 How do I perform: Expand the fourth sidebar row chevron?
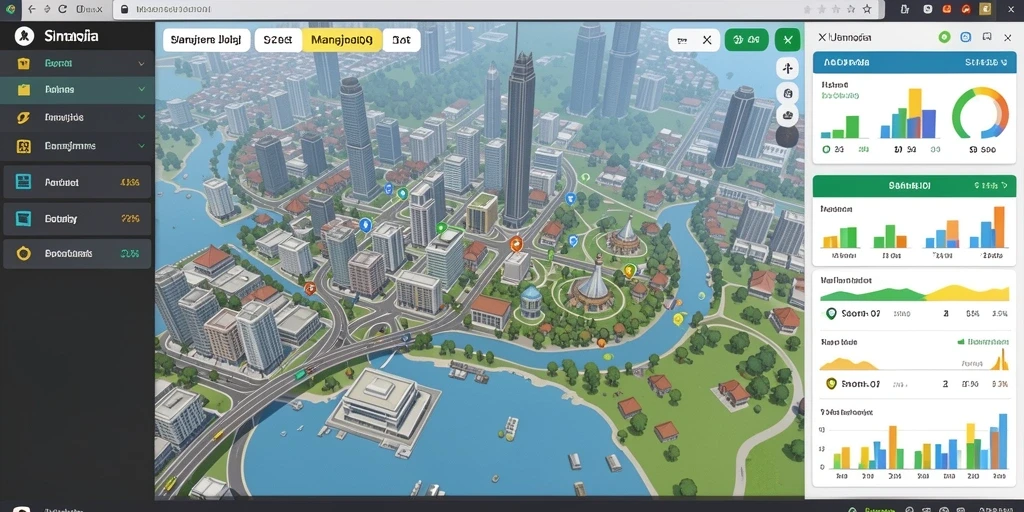141,146
